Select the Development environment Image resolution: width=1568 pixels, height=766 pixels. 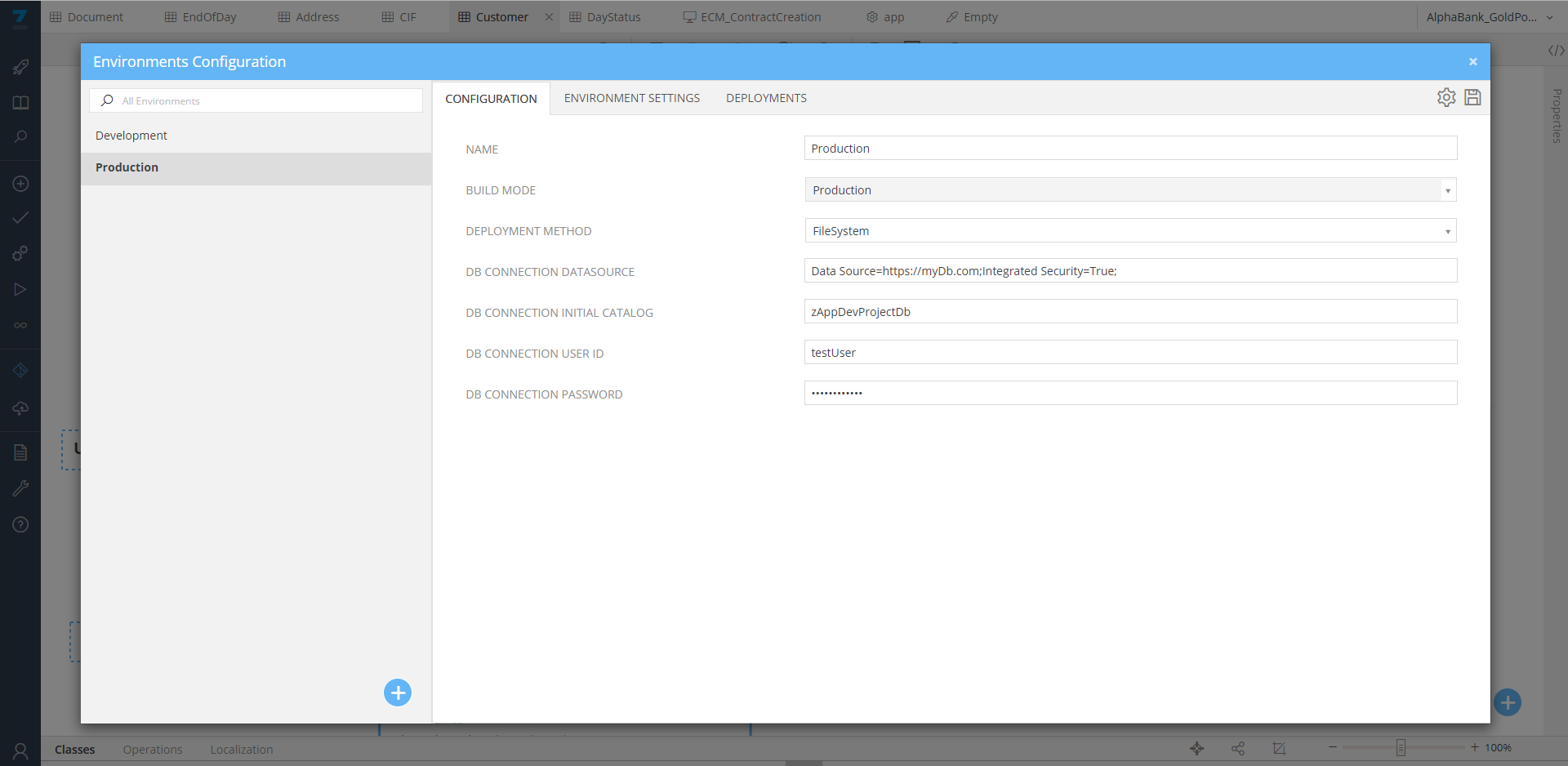coord(131,136)
